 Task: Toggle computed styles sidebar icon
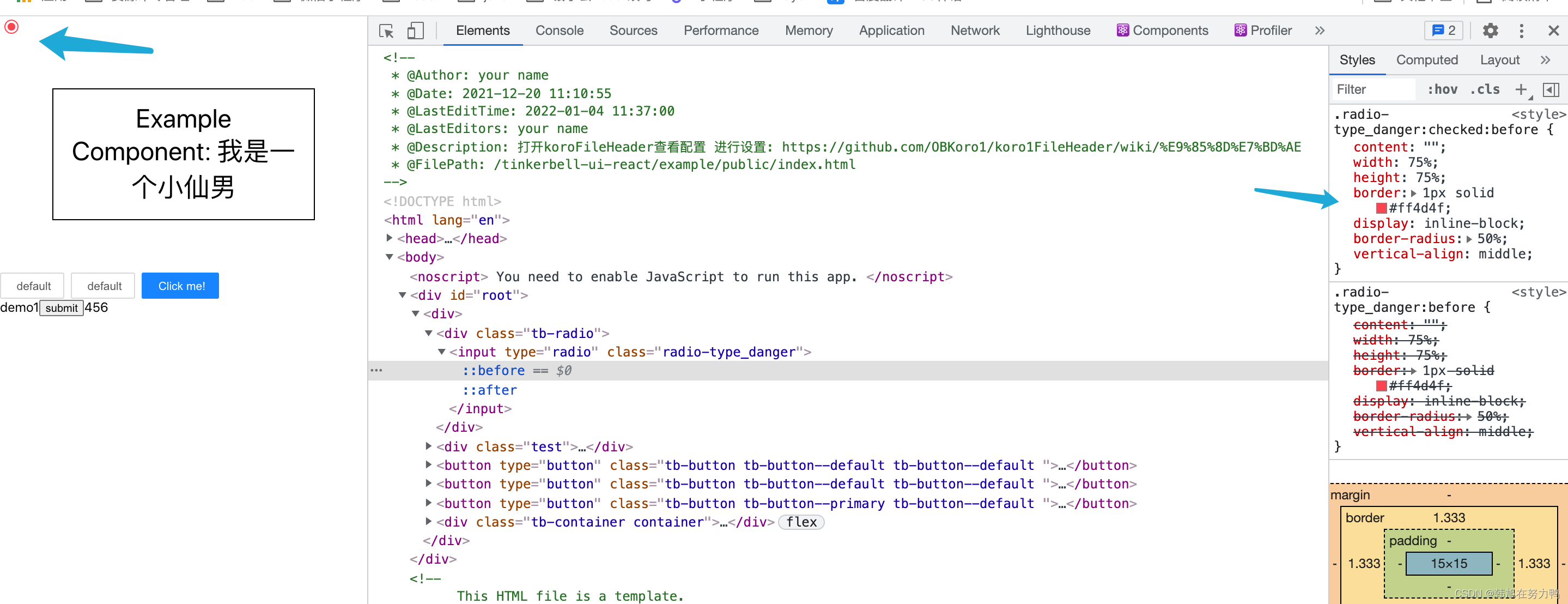click(x=1551, y=89)
